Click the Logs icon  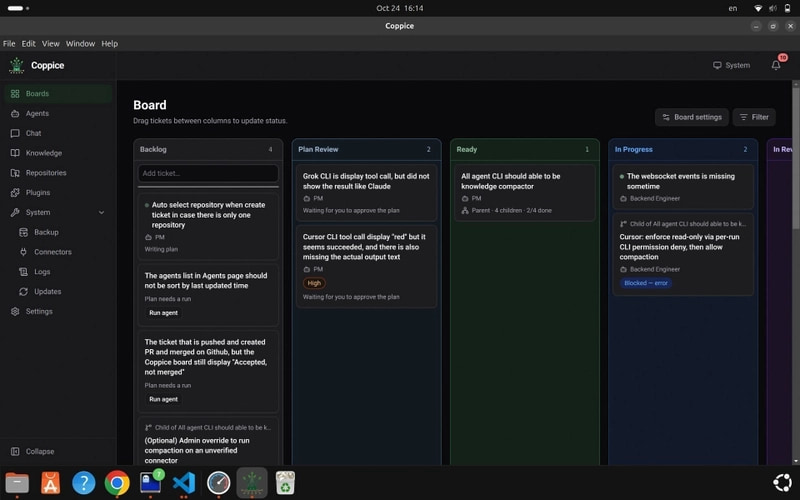coord(23,272)
